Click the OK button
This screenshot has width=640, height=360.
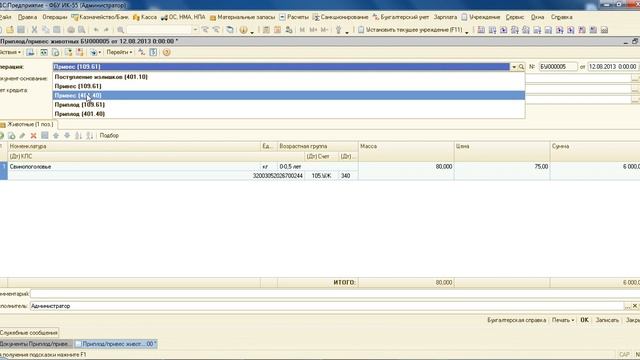coord(584,320)
